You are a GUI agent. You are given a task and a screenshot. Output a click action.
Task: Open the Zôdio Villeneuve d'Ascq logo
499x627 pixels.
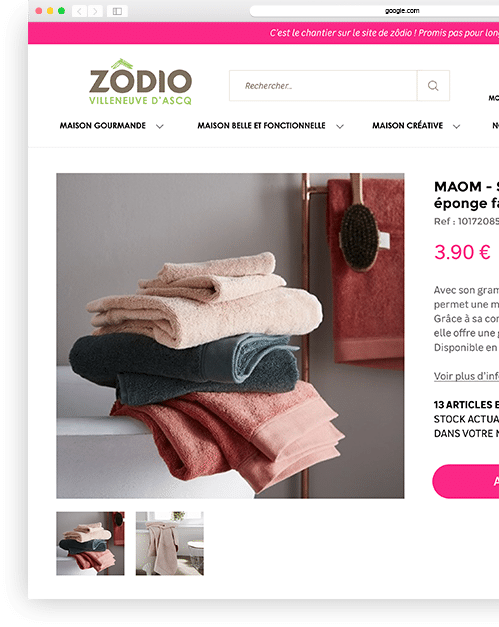[140, 82]
